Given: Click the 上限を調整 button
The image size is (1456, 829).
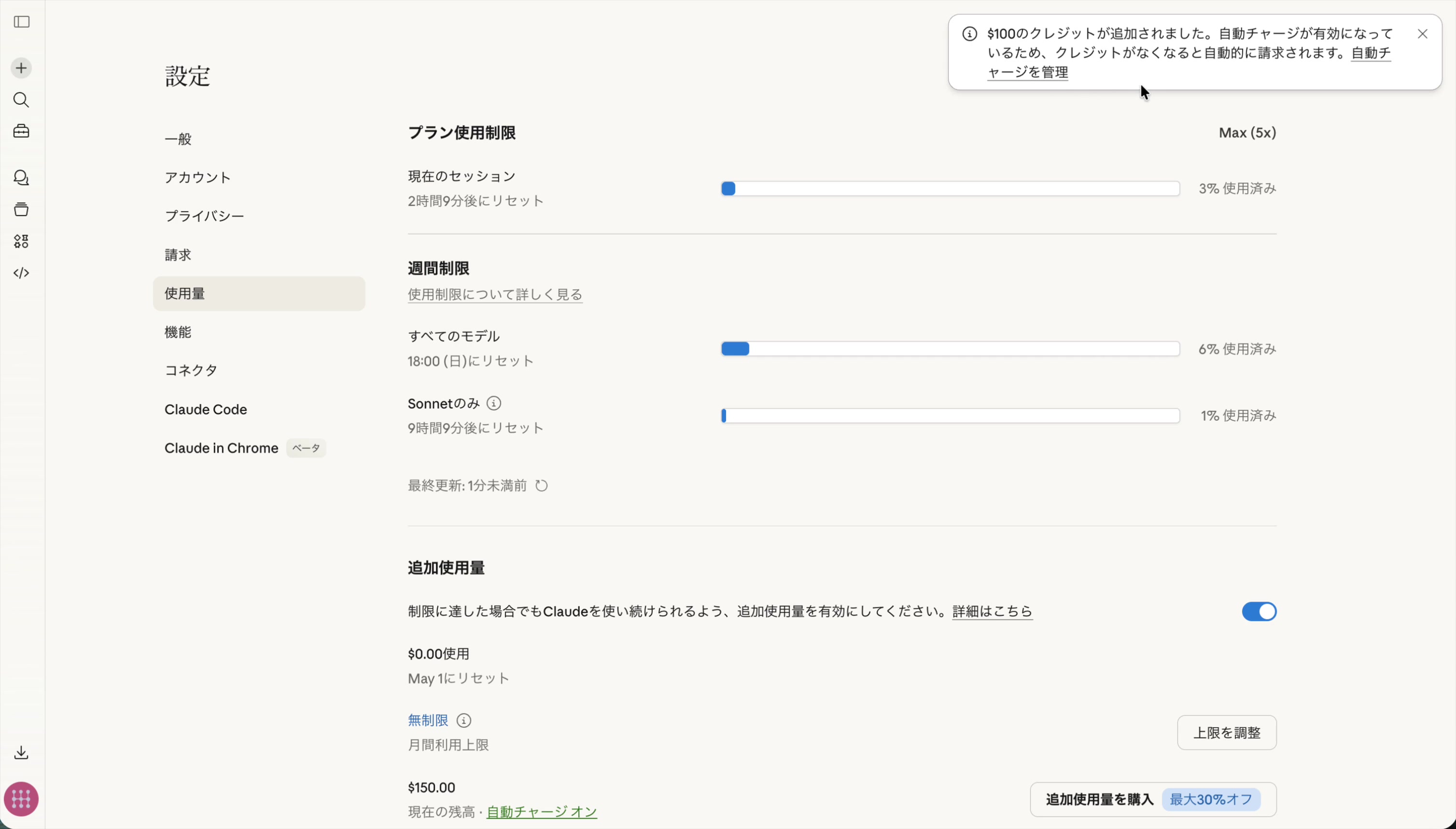Looking at the screenshot, I should coord(1226,733).
